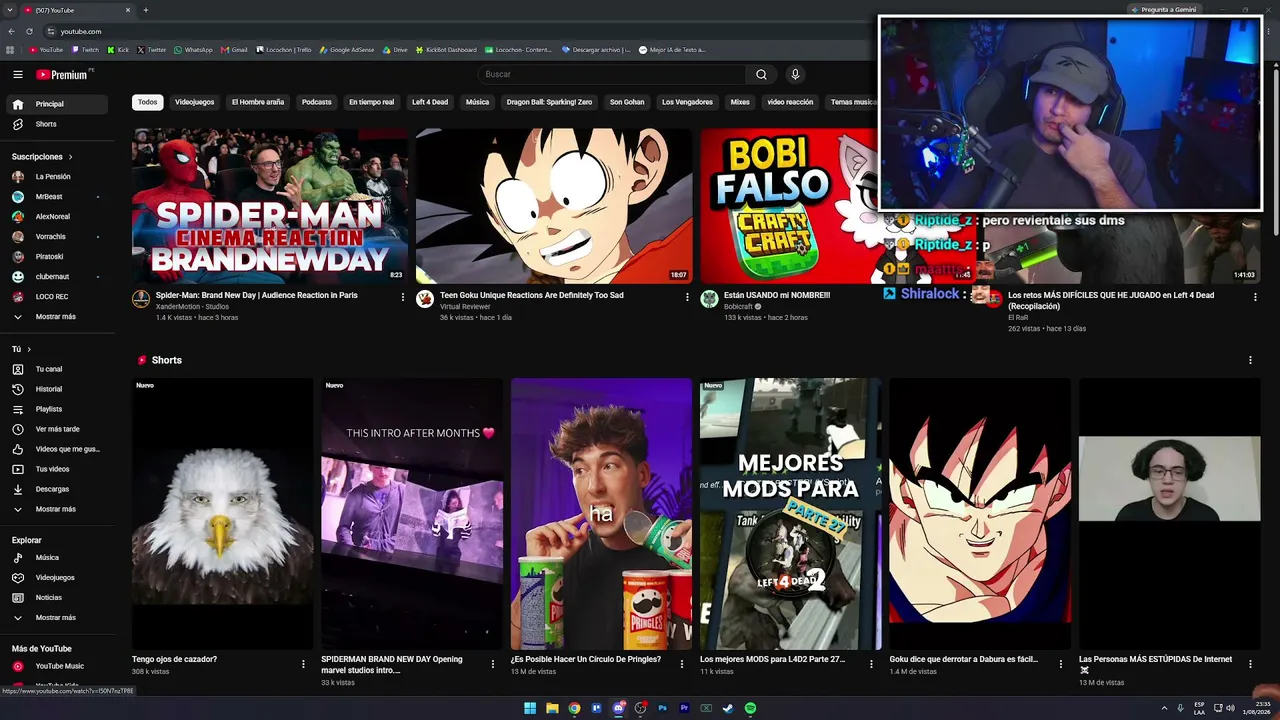Open the Gmail bookmark
This screenshot has width=1280, height=720.
pyautogui.click(x=234, y=50)
